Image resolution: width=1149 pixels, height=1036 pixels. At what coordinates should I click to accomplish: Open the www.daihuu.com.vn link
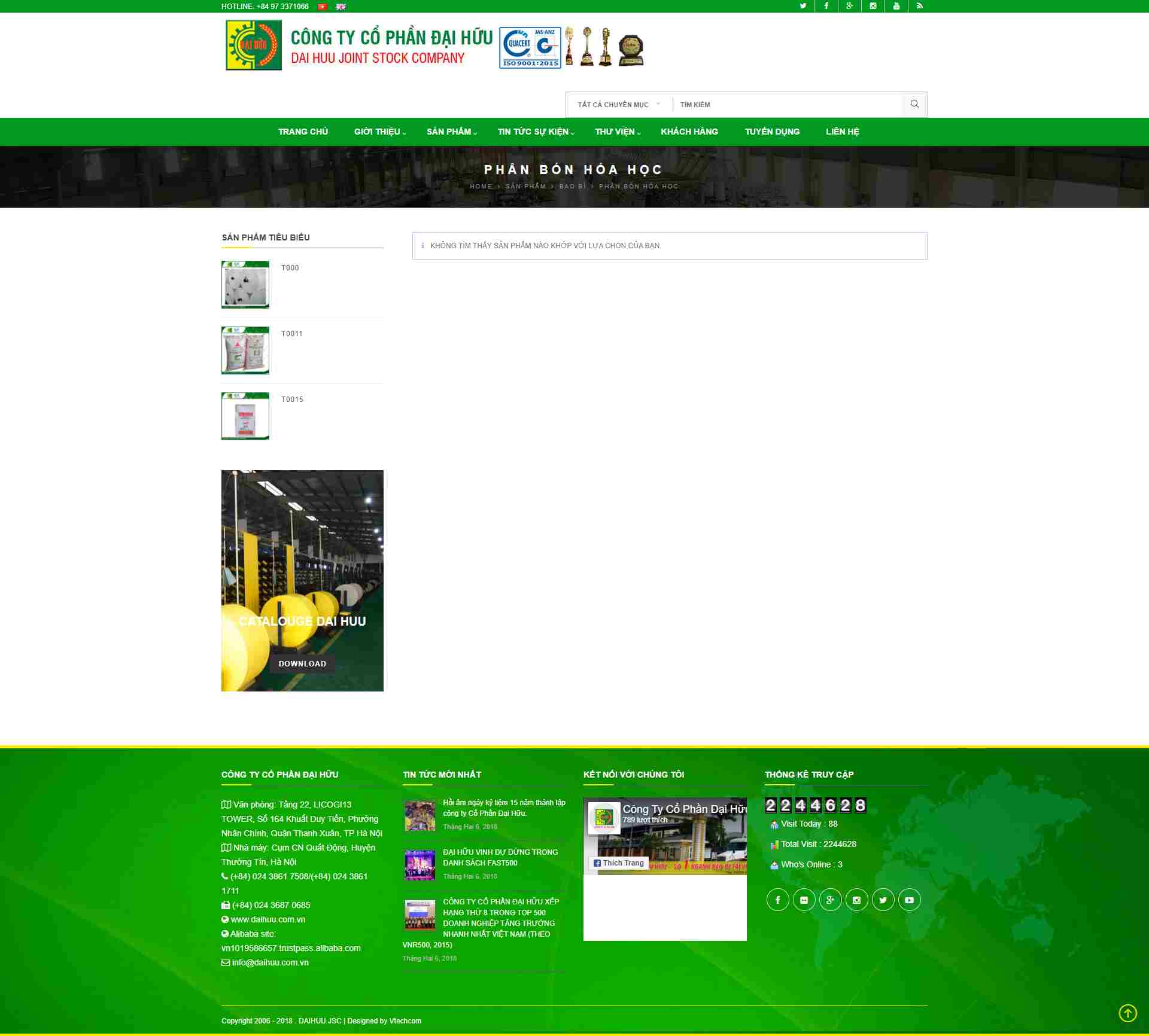click(268, 919)
